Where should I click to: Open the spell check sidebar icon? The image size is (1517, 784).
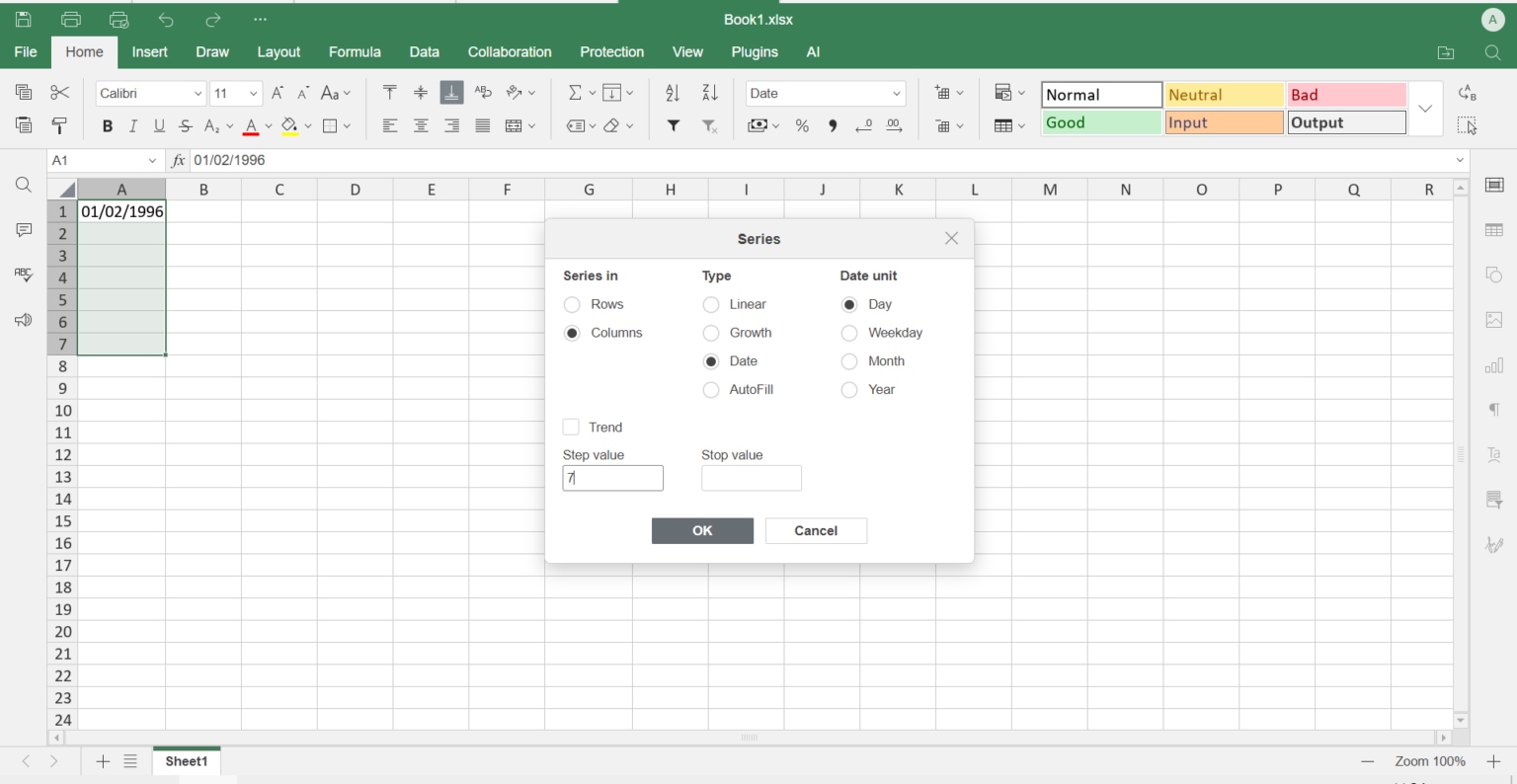(x=23, y=274)
